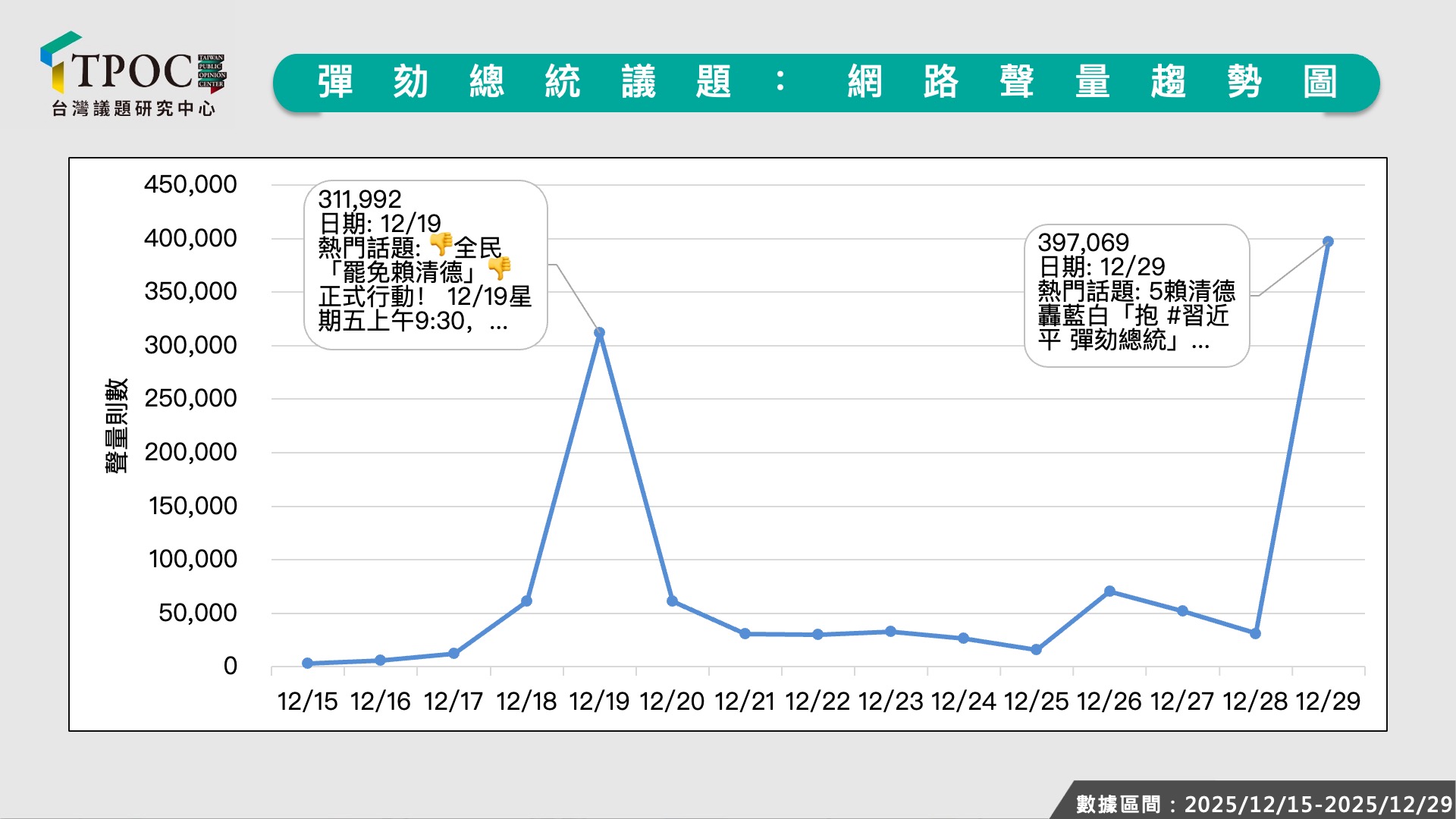Click the 12/26 data point marker
Viewport: 1456px width, 819px height.
[x=1109, y=591]
